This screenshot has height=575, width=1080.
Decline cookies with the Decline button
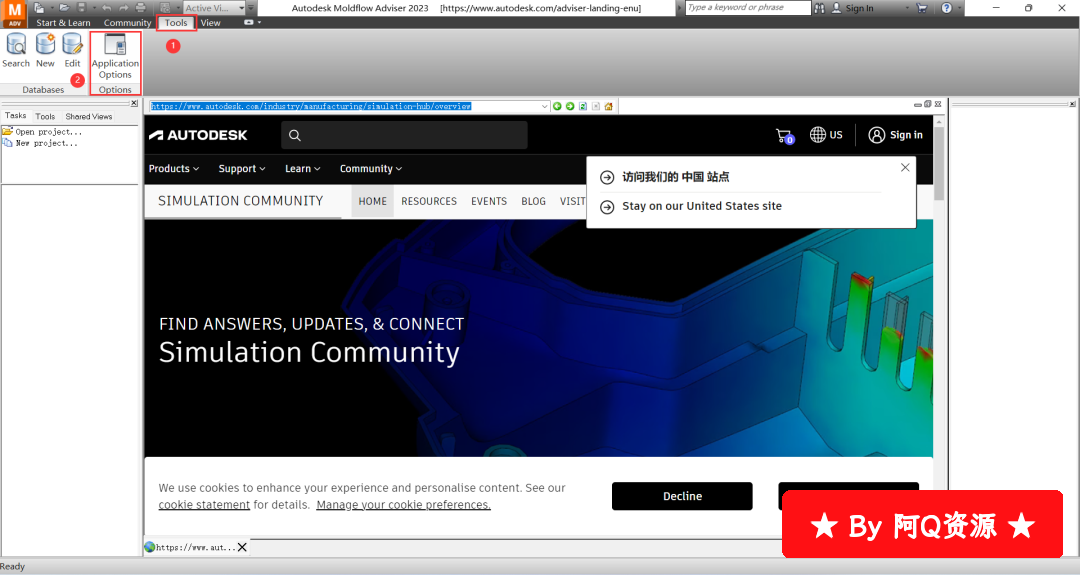[x=682, y=496]
